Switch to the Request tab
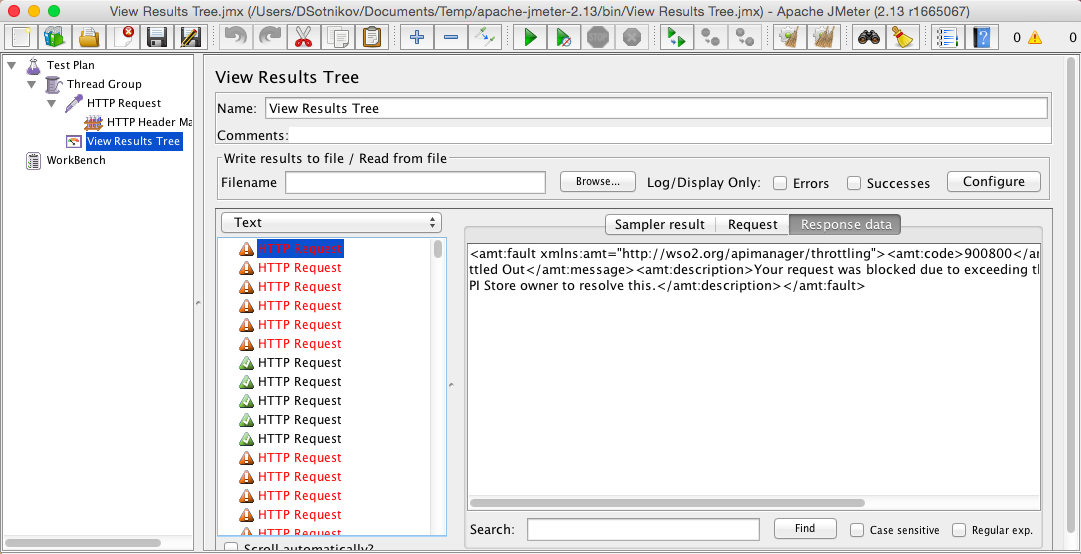This screenshot has height=554, width=1081. (752, 225)
